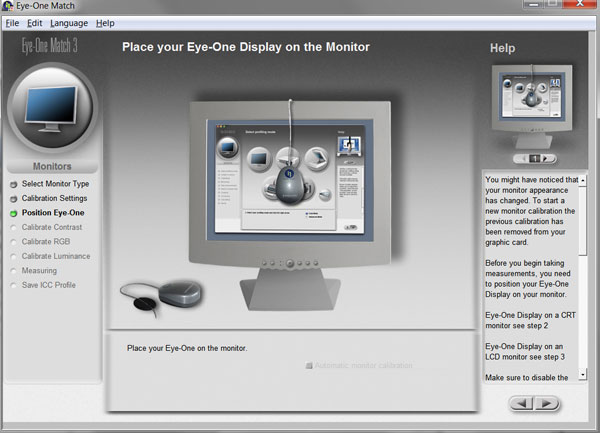600x433 pixels.
Task: Enable the Automatic monitor calibration checkbox
Action: point(309,366)
